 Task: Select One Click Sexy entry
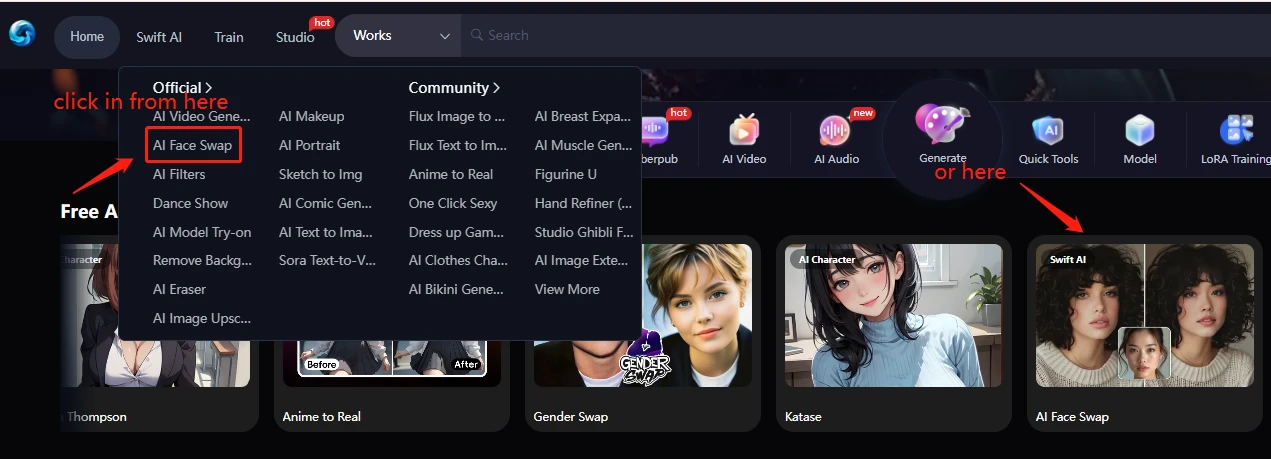[453, 203]
